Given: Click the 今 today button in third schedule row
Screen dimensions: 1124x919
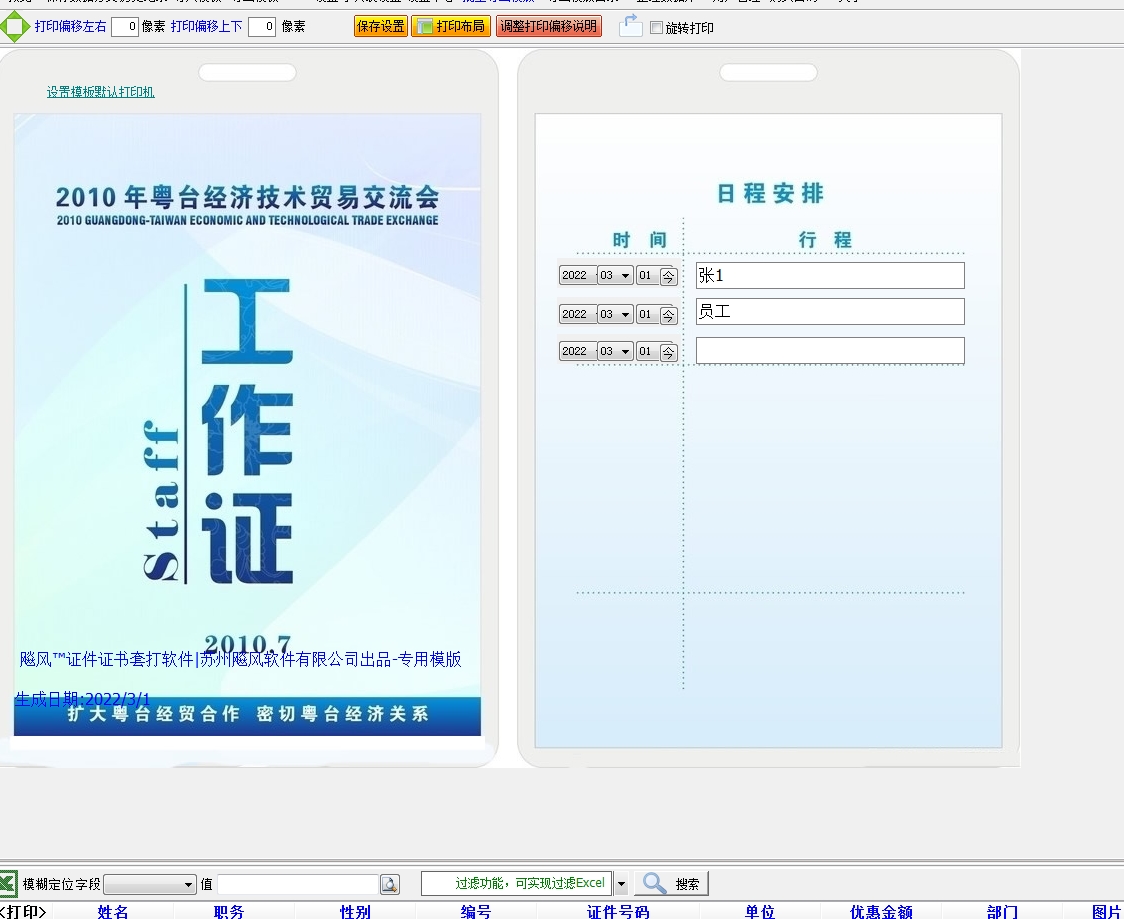Looking at the screenshot, I should [x=669, y=352].
